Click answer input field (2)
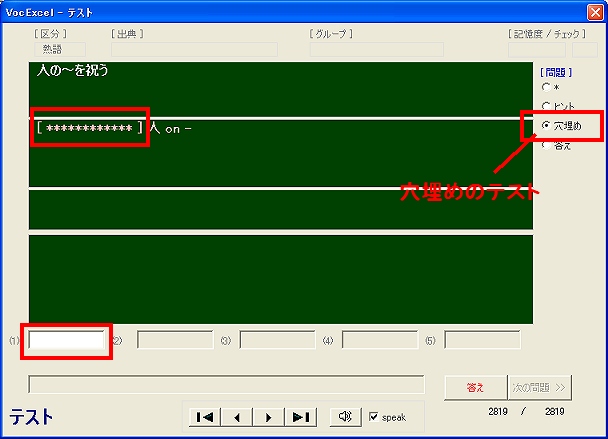 tap(175, 340)
